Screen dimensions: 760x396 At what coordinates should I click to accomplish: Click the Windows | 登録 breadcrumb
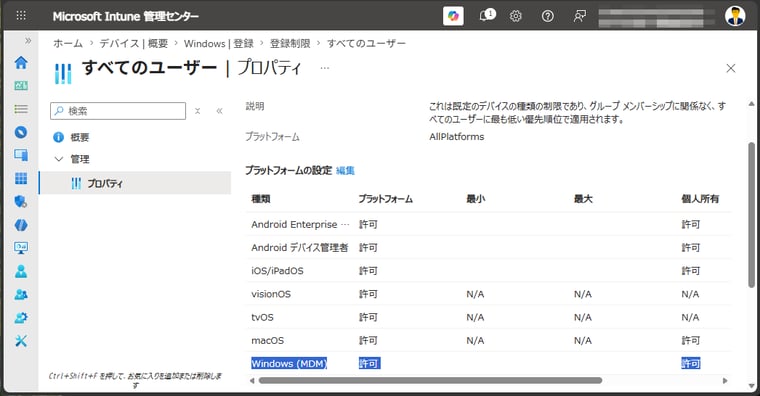[219, 44]
